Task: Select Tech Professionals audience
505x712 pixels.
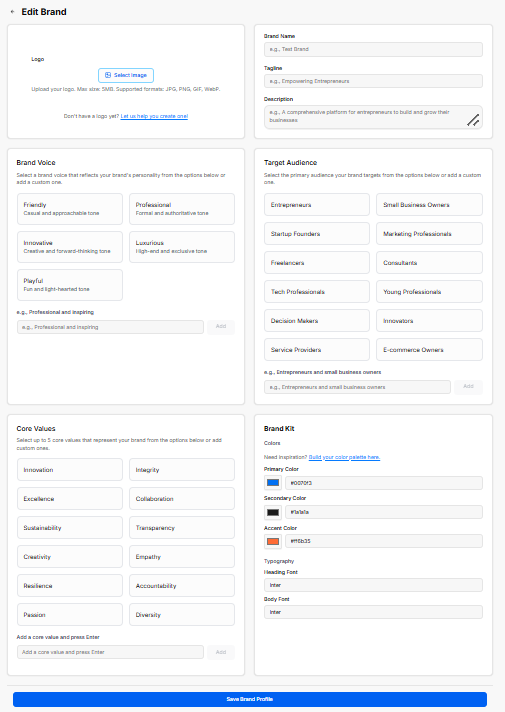Action: (x=317, y=292)
